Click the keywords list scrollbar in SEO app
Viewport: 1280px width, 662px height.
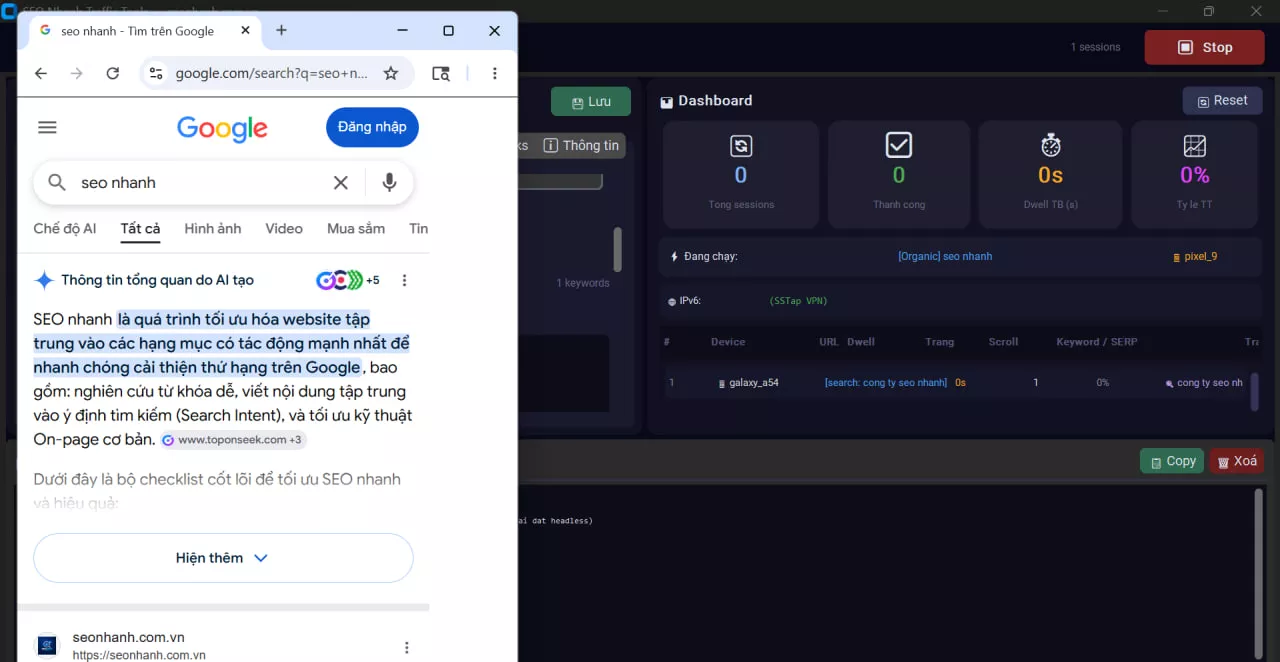[617, 249]
